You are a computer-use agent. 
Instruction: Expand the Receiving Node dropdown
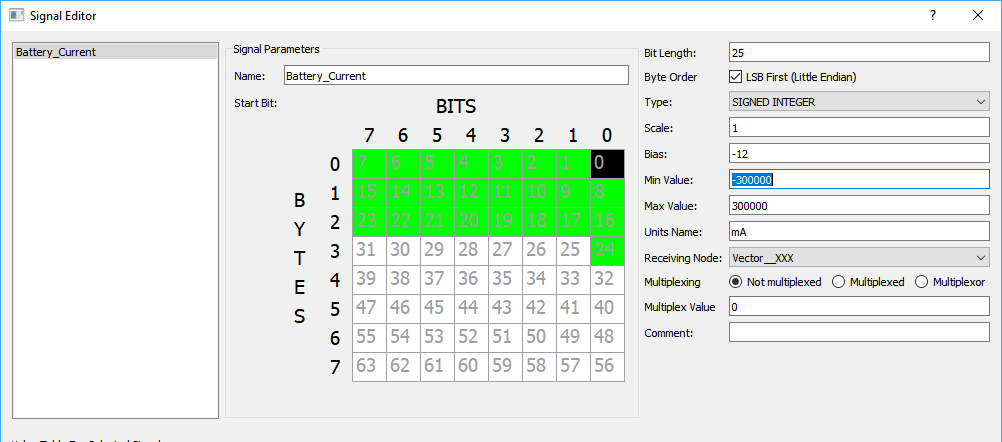859,257
